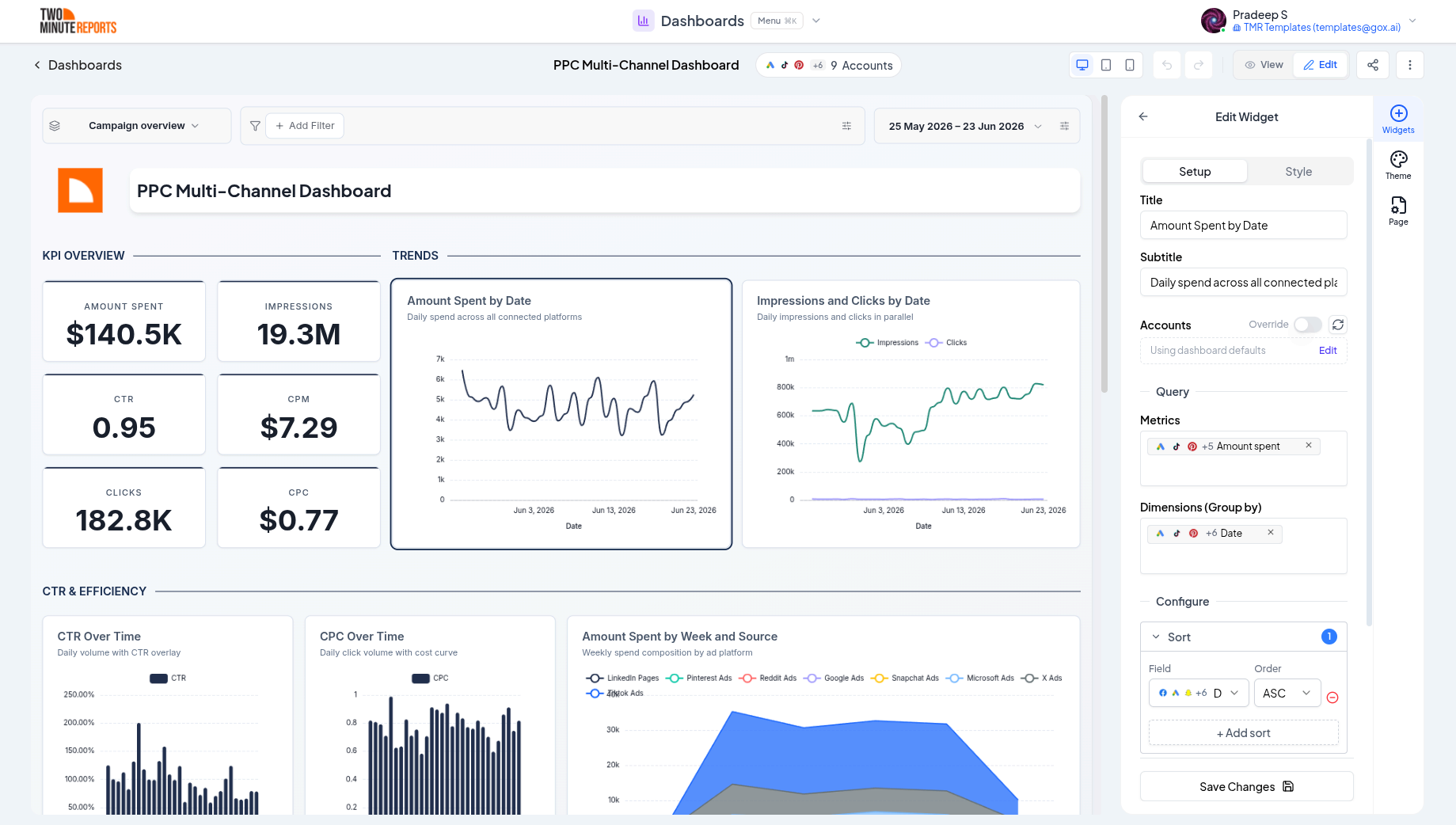Switch to tablet preview layout icon
This screenshot has height=825, width=1456.
(1106, 65)
